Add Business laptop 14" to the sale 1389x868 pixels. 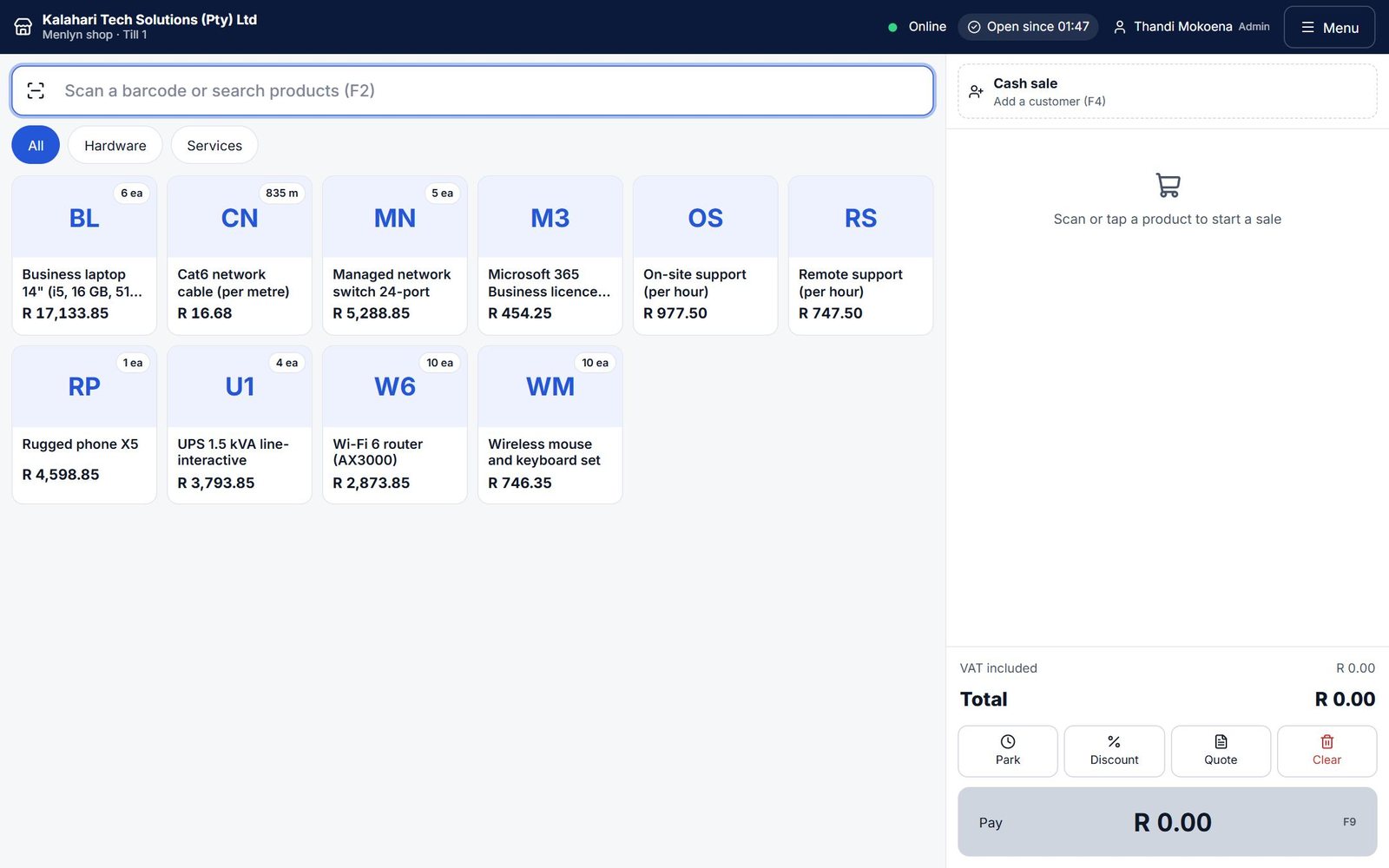pos(84,255)
